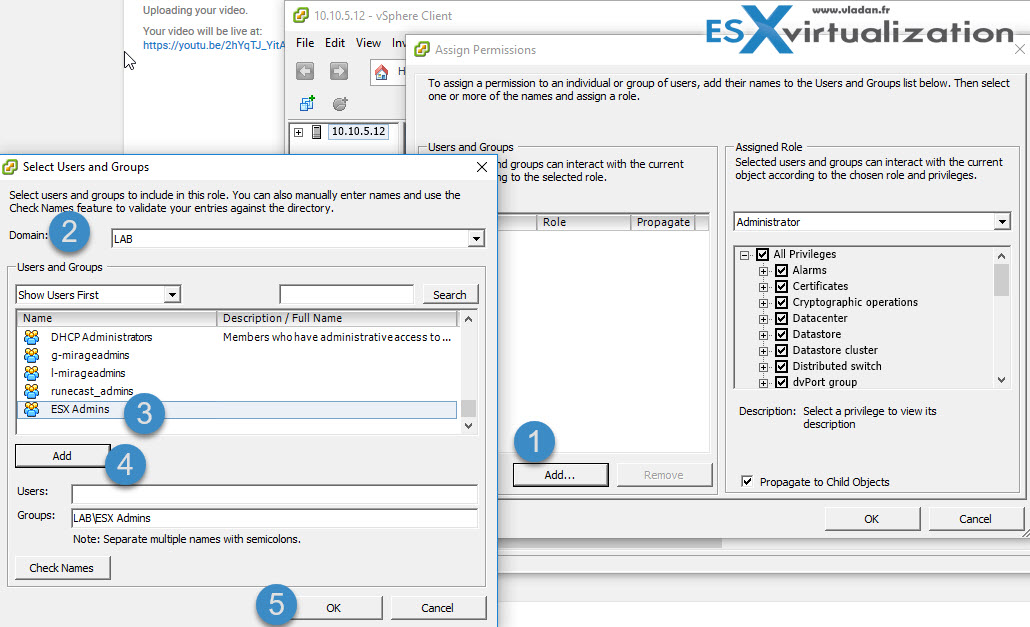Click the scheduled task icon in the toolbar

339,104
